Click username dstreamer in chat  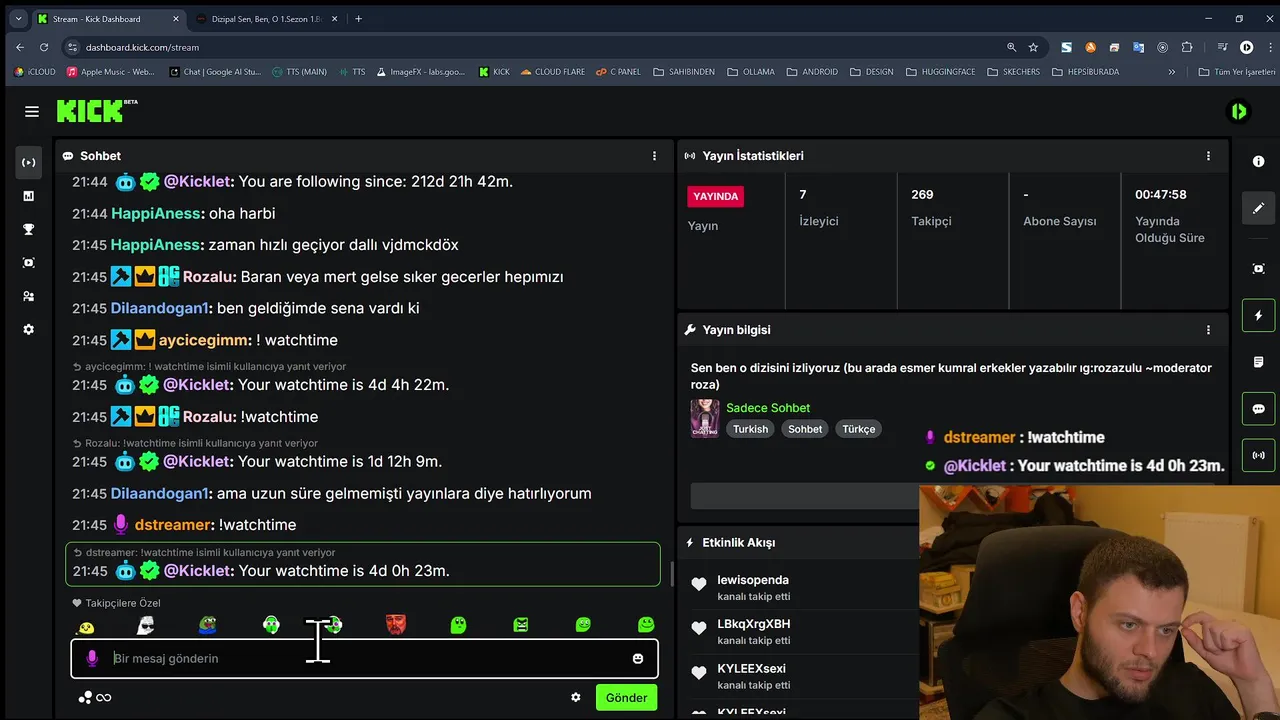[173, 525]
